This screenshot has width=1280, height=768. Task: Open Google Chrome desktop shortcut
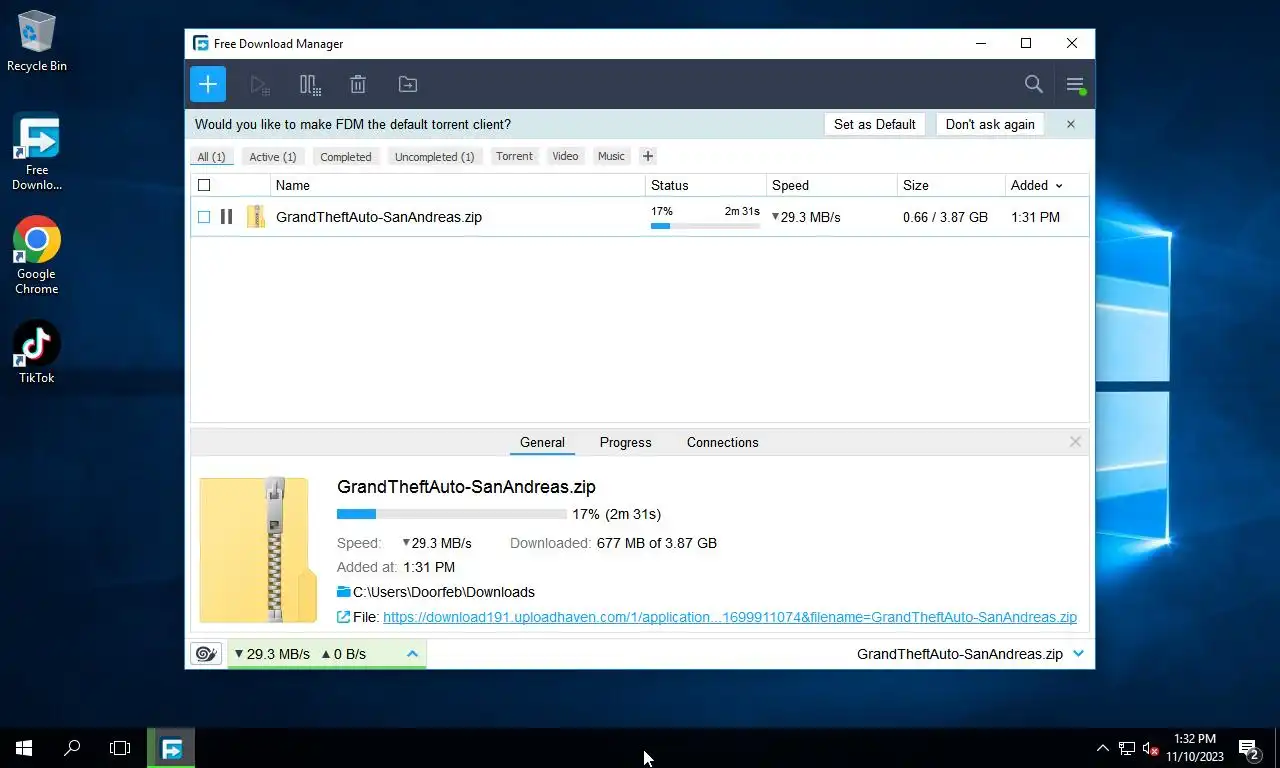[x=37, y=256]
